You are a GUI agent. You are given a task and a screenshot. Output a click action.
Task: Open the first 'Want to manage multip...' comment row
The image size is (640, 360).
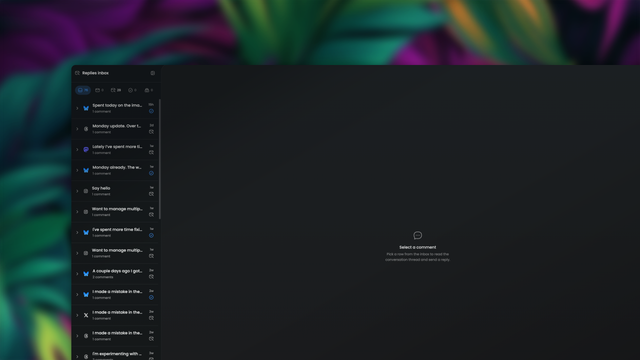tap(116, 212)
